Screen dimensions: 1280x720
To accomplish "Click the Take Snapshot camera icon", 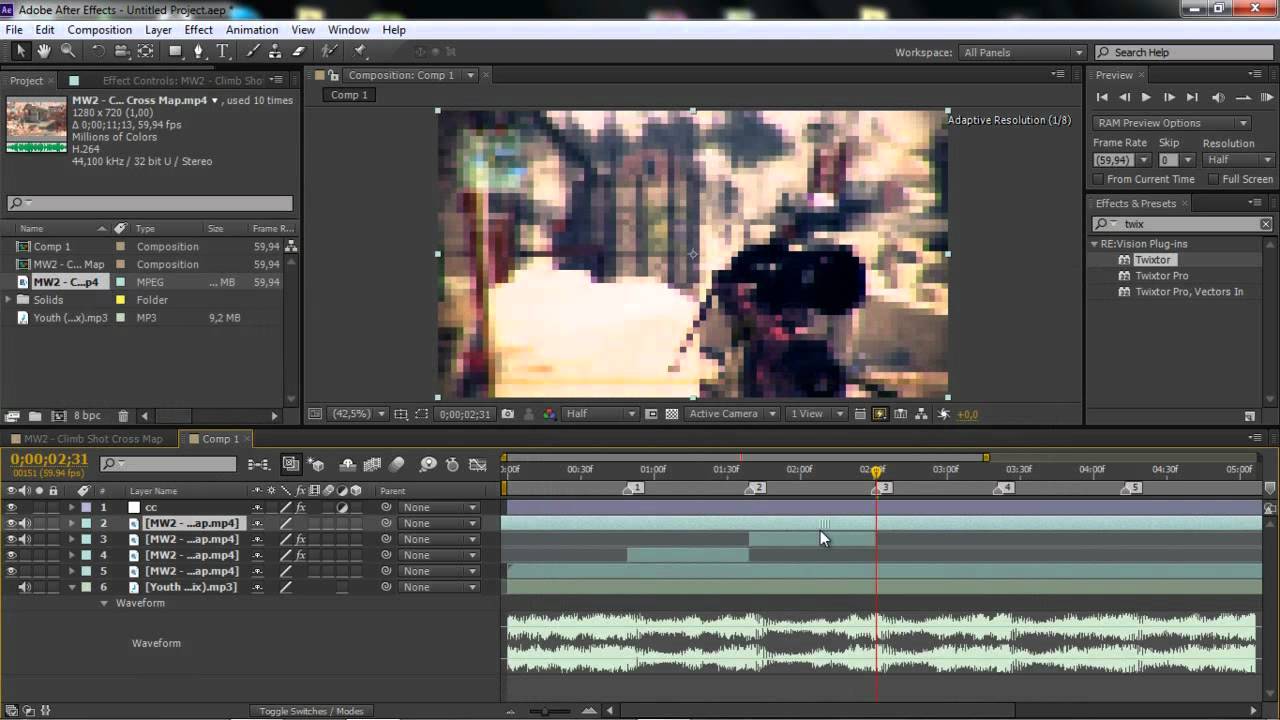I will pyautogui.click(x=508, y=414).
